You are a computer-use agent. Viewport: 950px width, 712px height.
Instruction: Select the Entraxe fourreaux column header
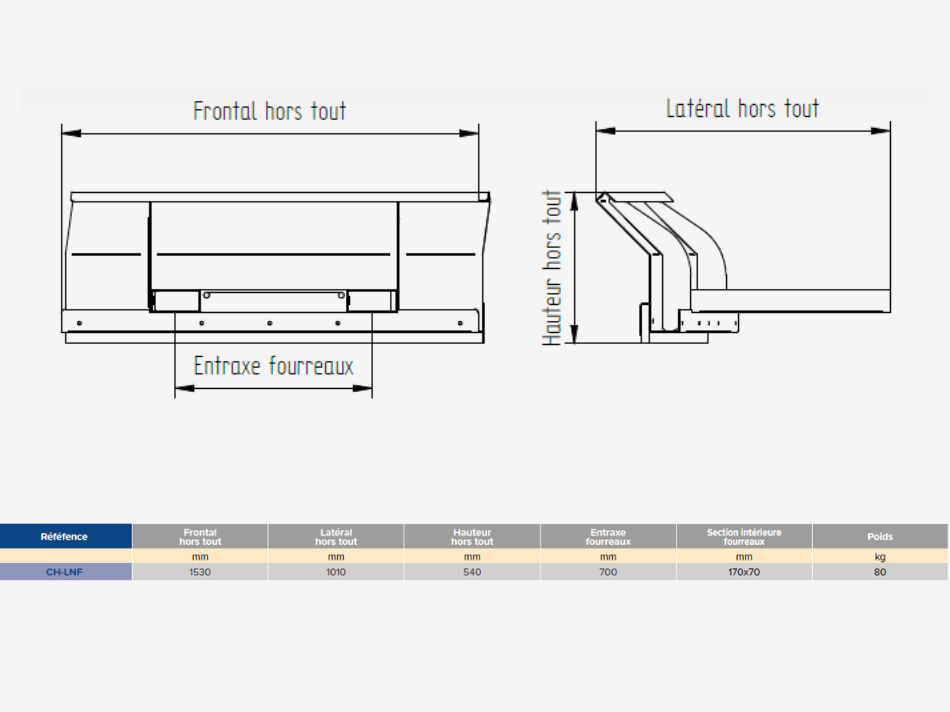tap(608, 537)
